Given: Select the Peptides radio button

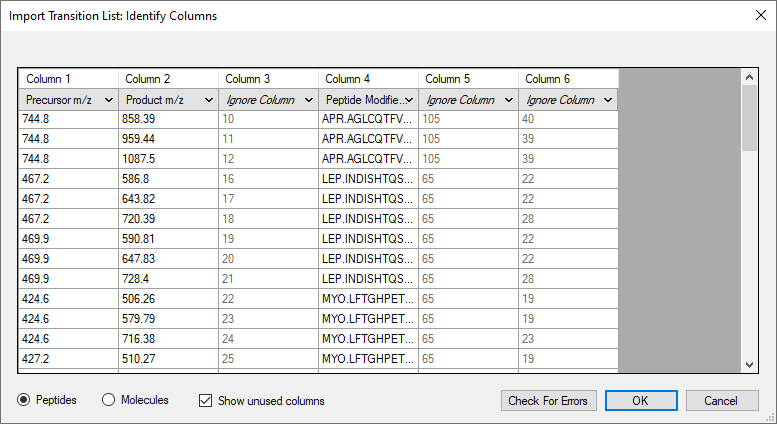Looking at the screenshot, I should [23, 400].
